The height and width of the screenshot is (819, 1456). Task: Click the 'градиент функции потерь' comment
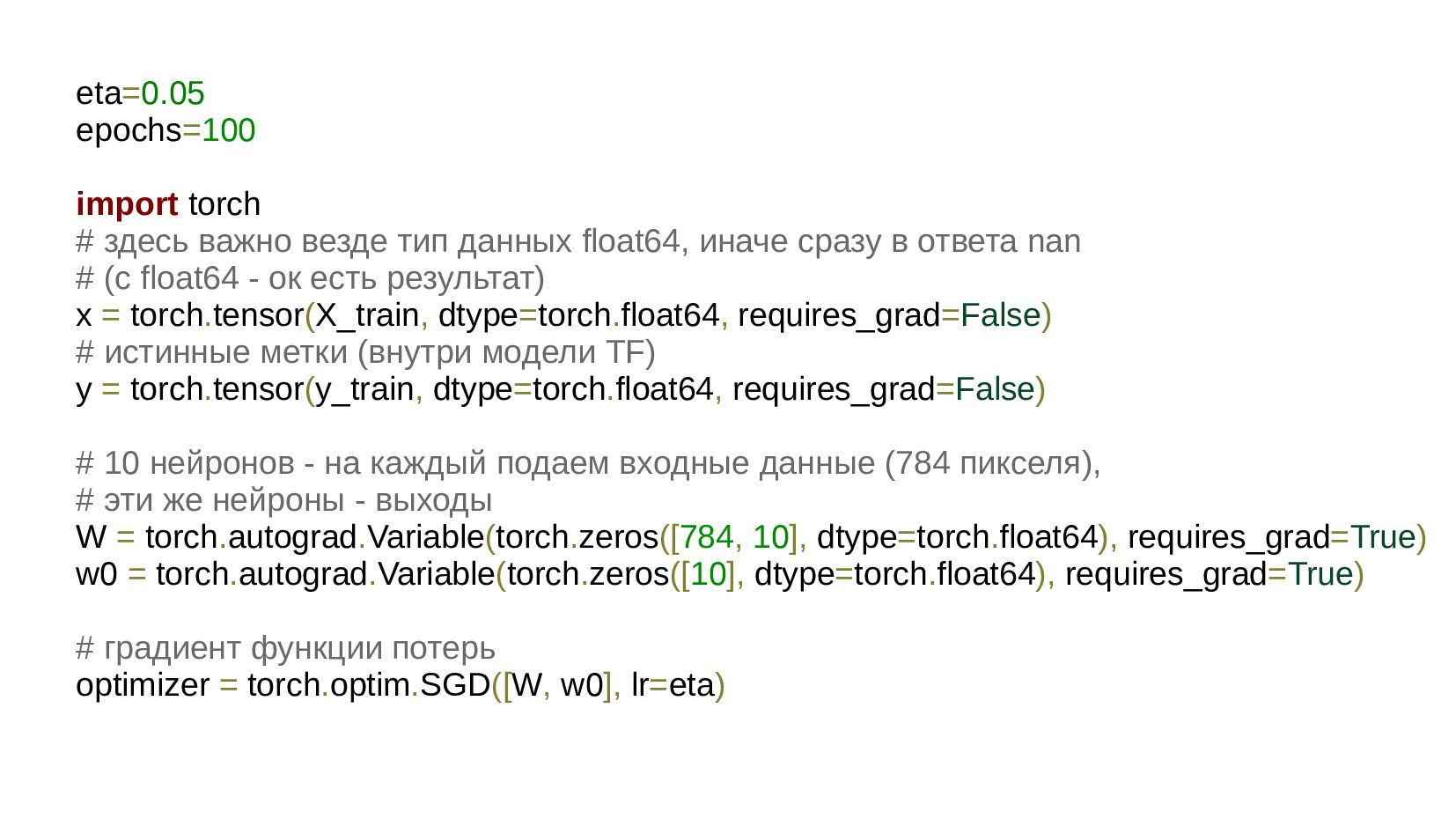[286, 648]
